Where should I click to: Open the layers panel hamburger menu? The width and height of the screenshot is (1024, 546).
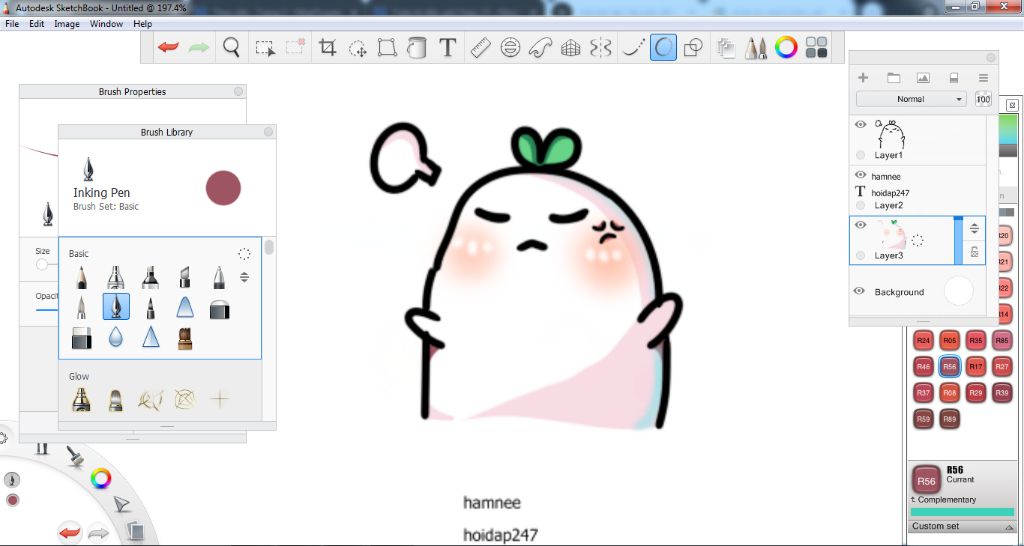pos(984,78)
